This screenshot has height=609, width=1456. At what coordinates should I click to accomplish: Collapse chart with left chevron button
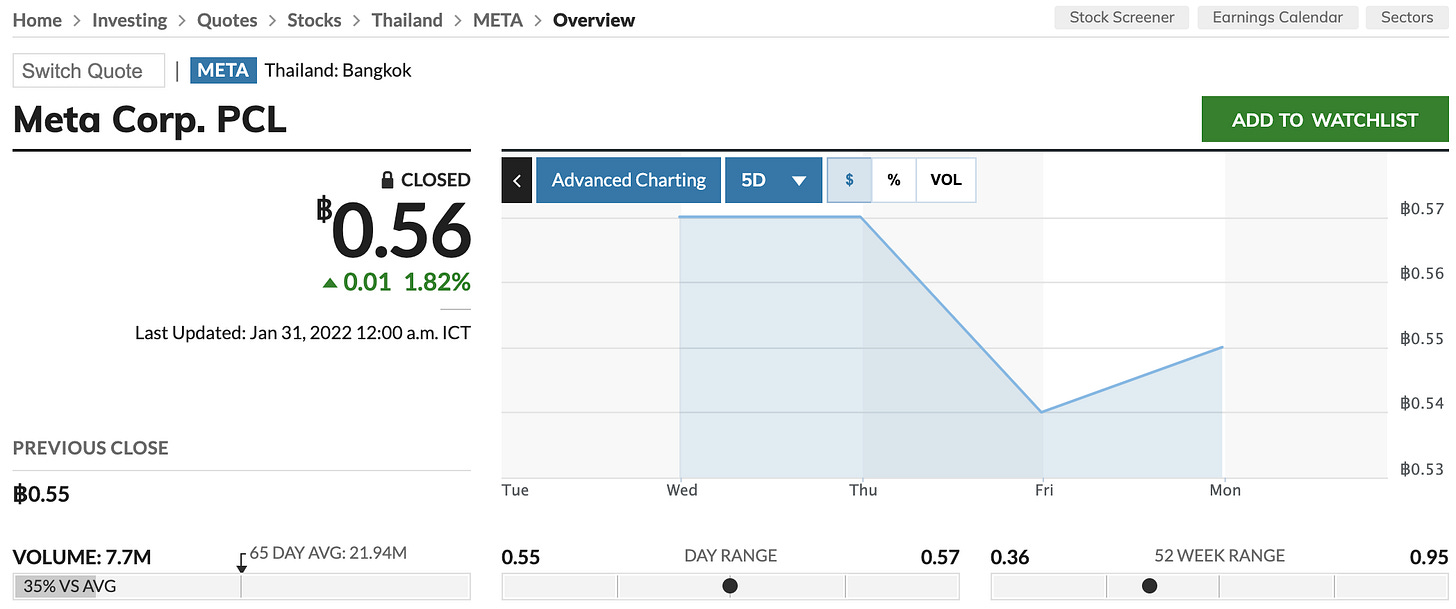click(516, 180)
